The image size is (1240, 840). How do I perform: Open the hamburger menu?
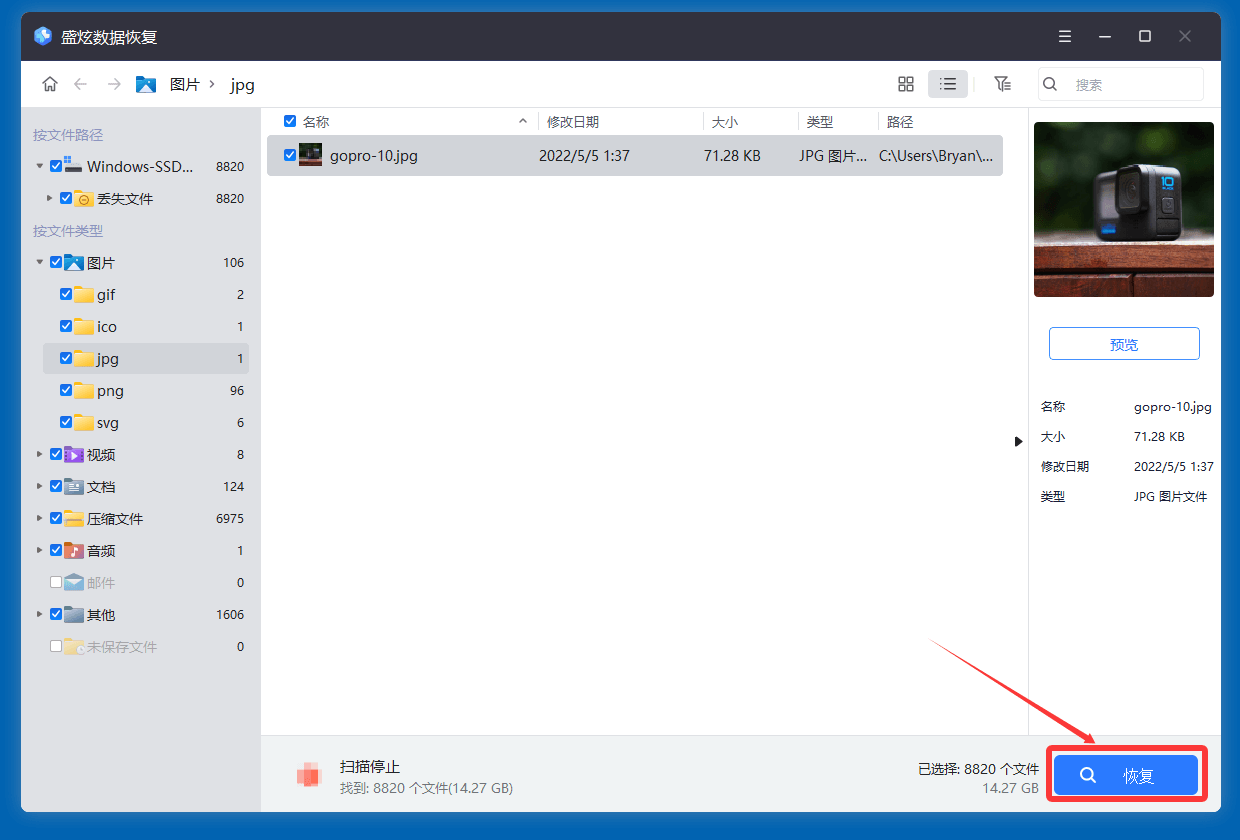tap(1064, 36)
